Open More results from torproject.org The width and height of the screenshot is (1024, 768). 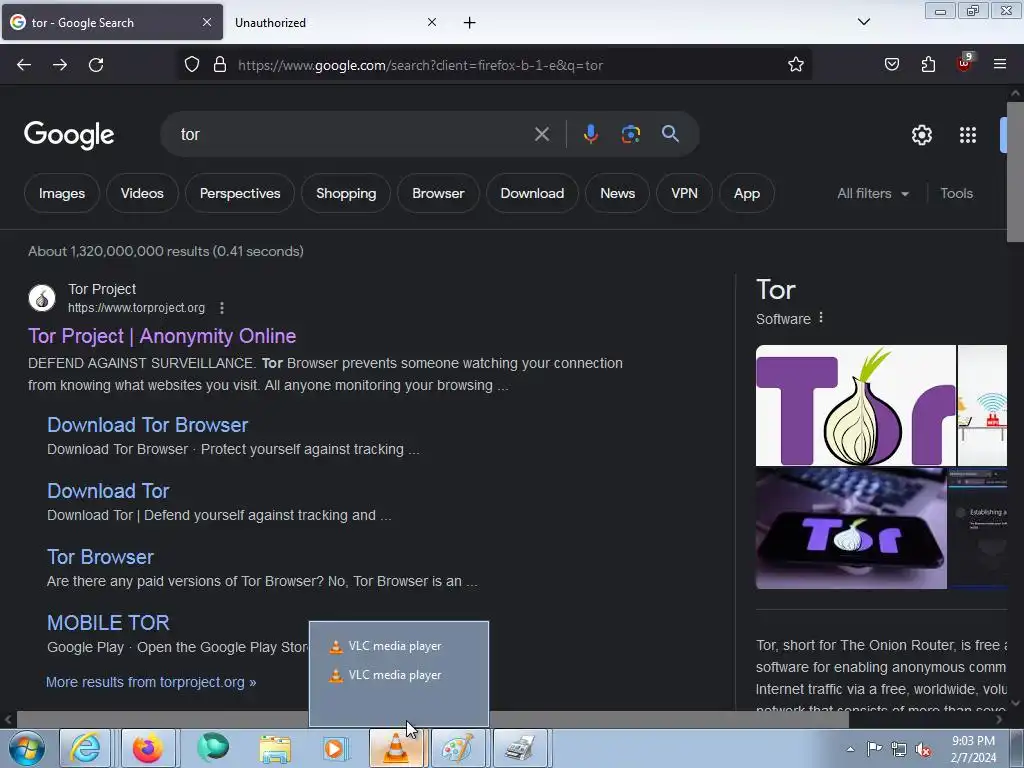click(151, 682)
